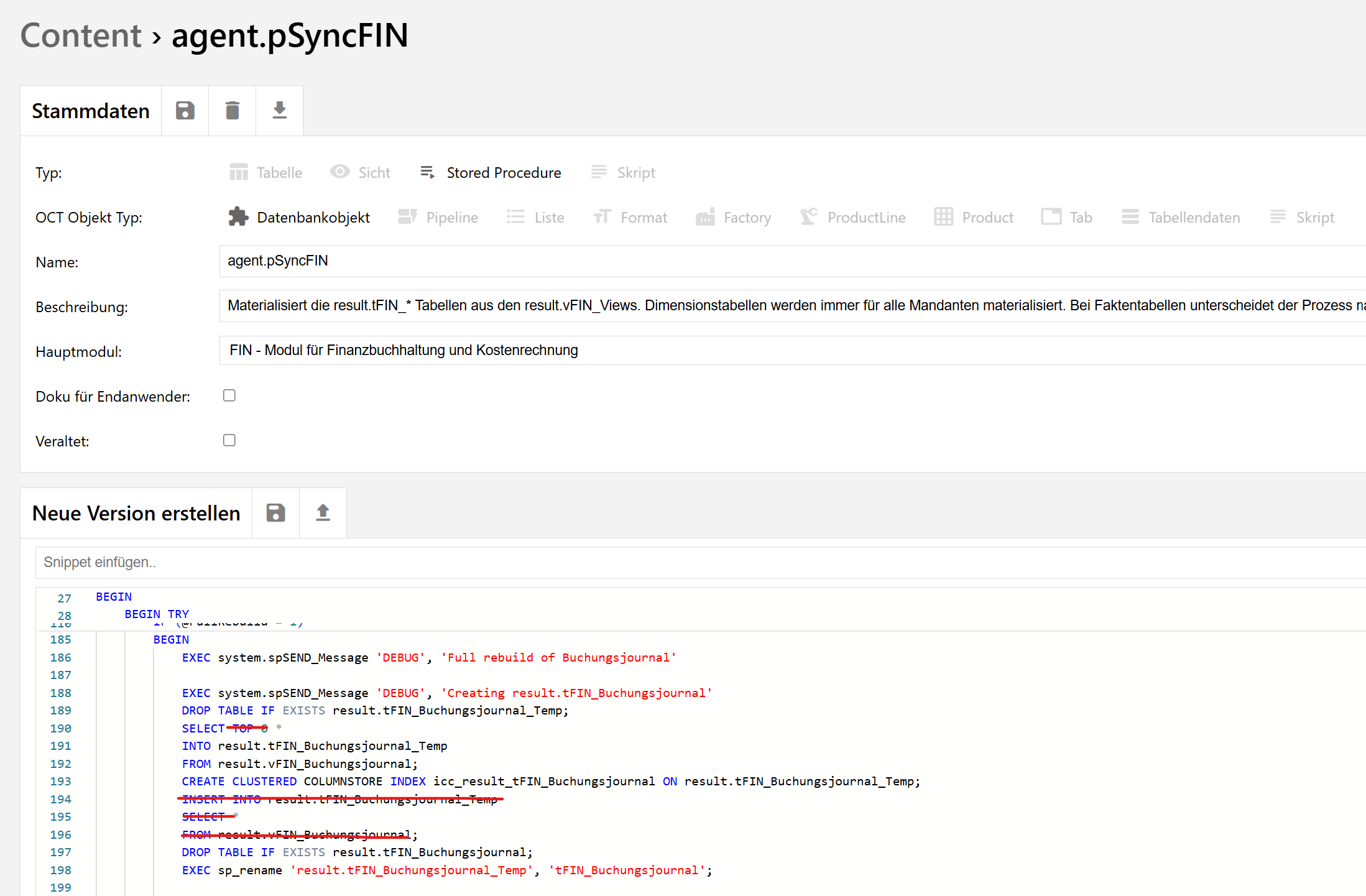
Task: Select the Pipeline object type
Action: tap(438, 218)
